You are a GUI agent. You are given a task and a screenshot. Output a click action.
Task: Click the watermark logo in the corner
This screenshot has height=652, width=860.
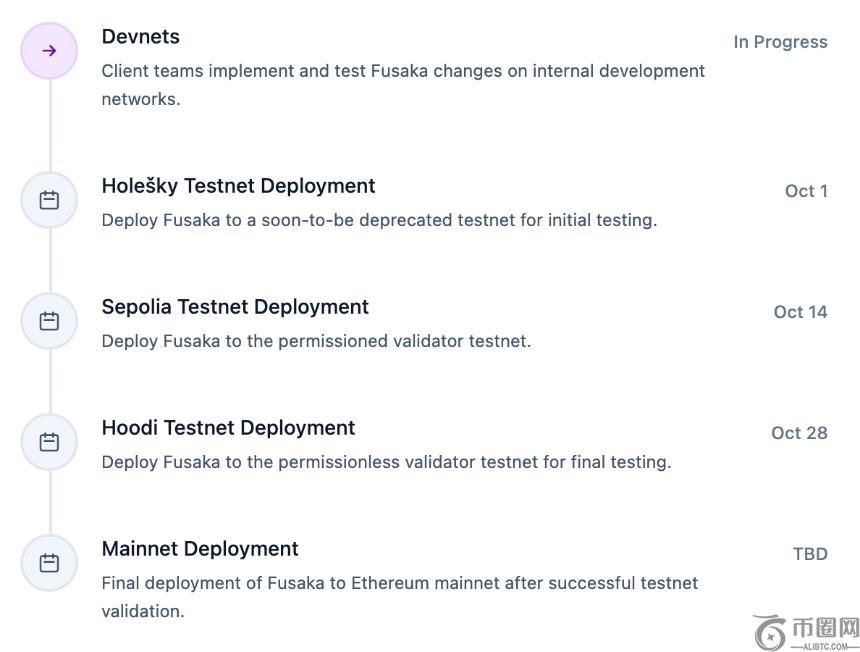pyautogui.click(x=806, y=633)
